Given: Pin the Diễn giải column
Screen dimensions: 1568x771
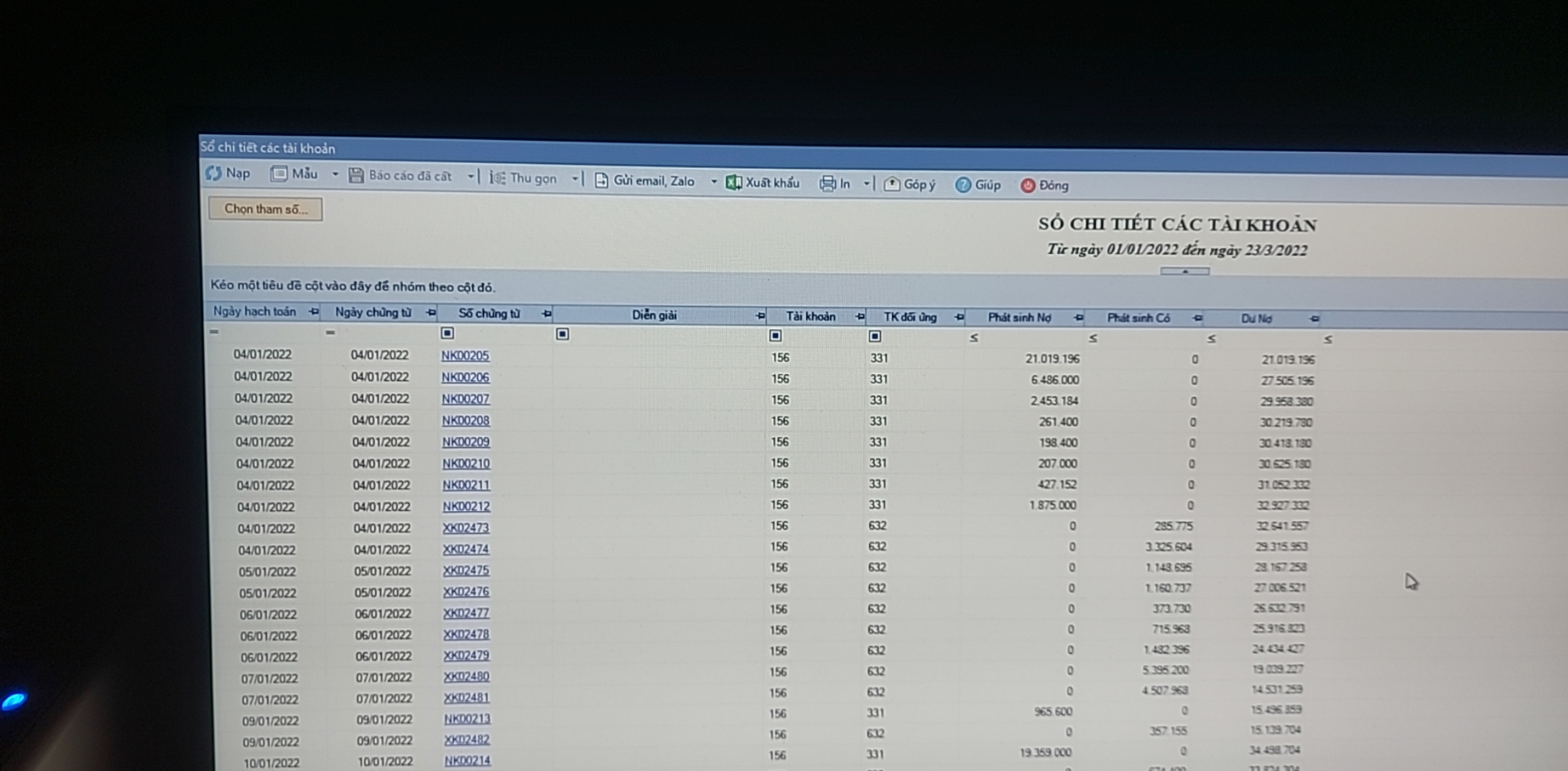Looking at the screenshot, I should [x=760, y=316].
